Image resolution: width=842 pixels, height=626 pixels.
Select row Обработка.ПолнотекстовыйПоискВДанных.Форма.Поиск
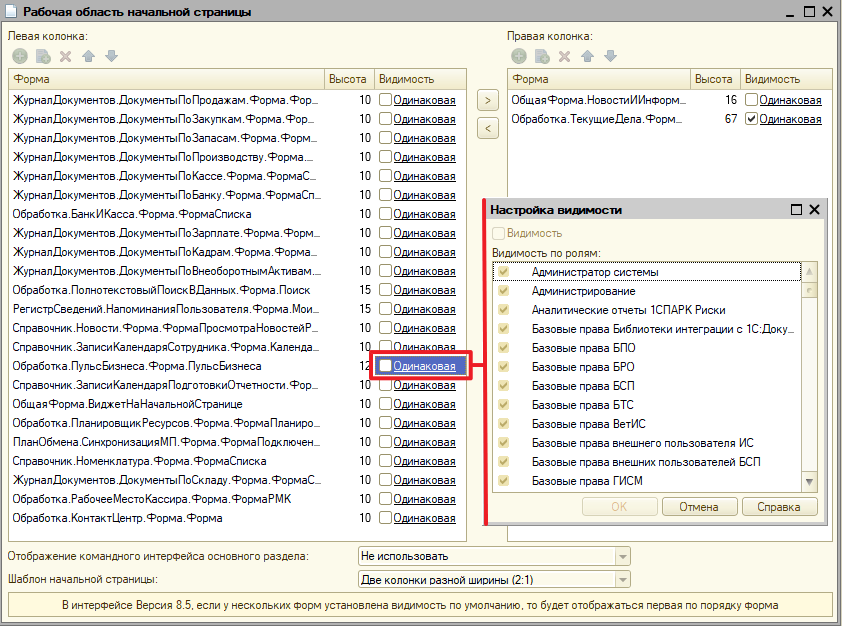(x=162, y=290)
